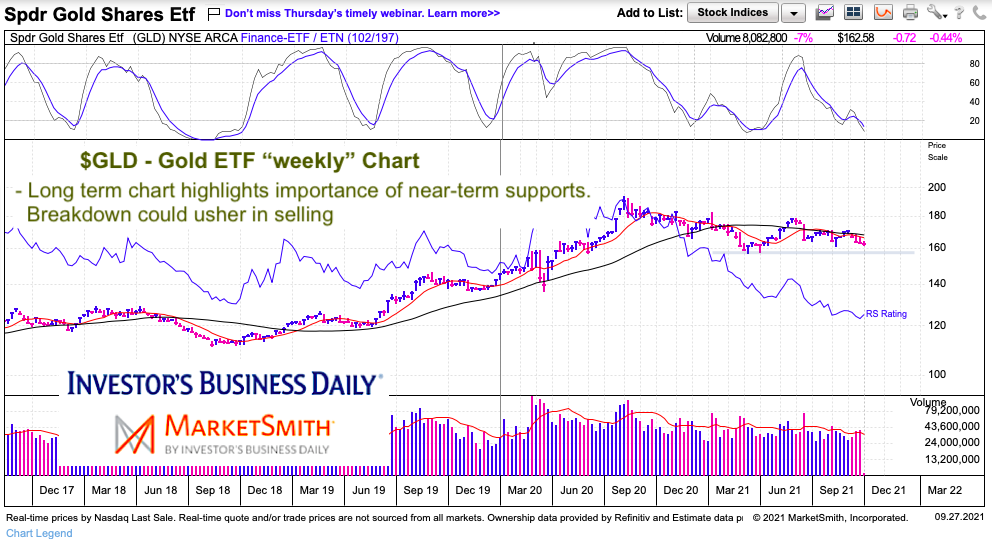Image resolution: width=992 pixels, height=539 pixels.
Task: Click the 09.27.2021 date stamp
Action: tap(959, 517)
